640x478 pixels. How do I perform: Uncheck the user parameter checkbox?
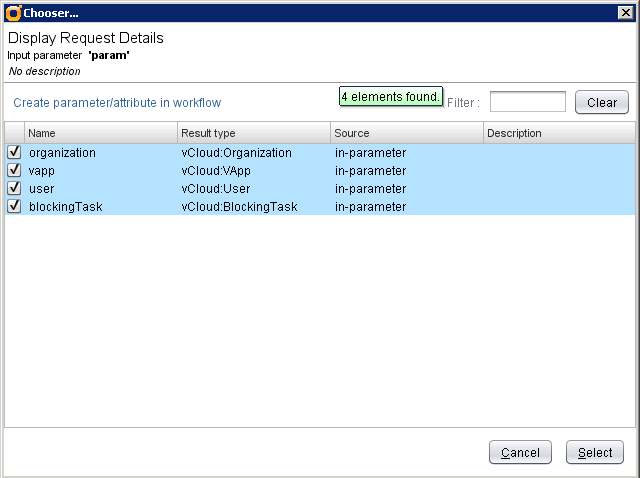14,189
